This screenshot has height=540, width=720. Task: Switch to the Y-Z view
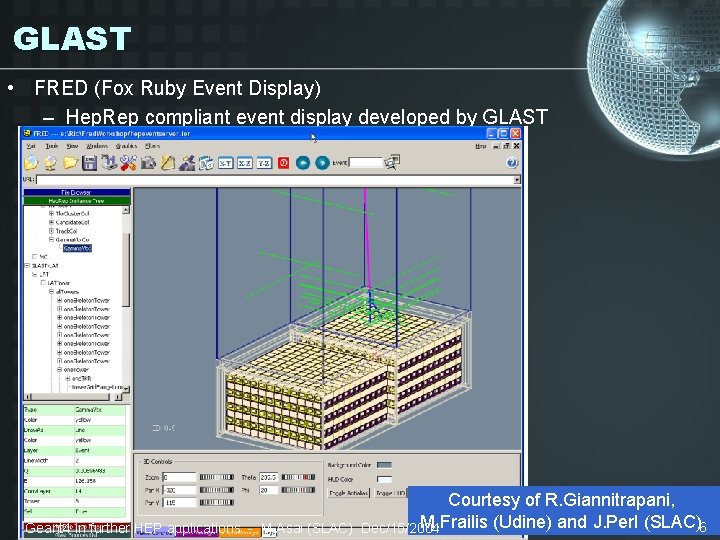[264, 163]
